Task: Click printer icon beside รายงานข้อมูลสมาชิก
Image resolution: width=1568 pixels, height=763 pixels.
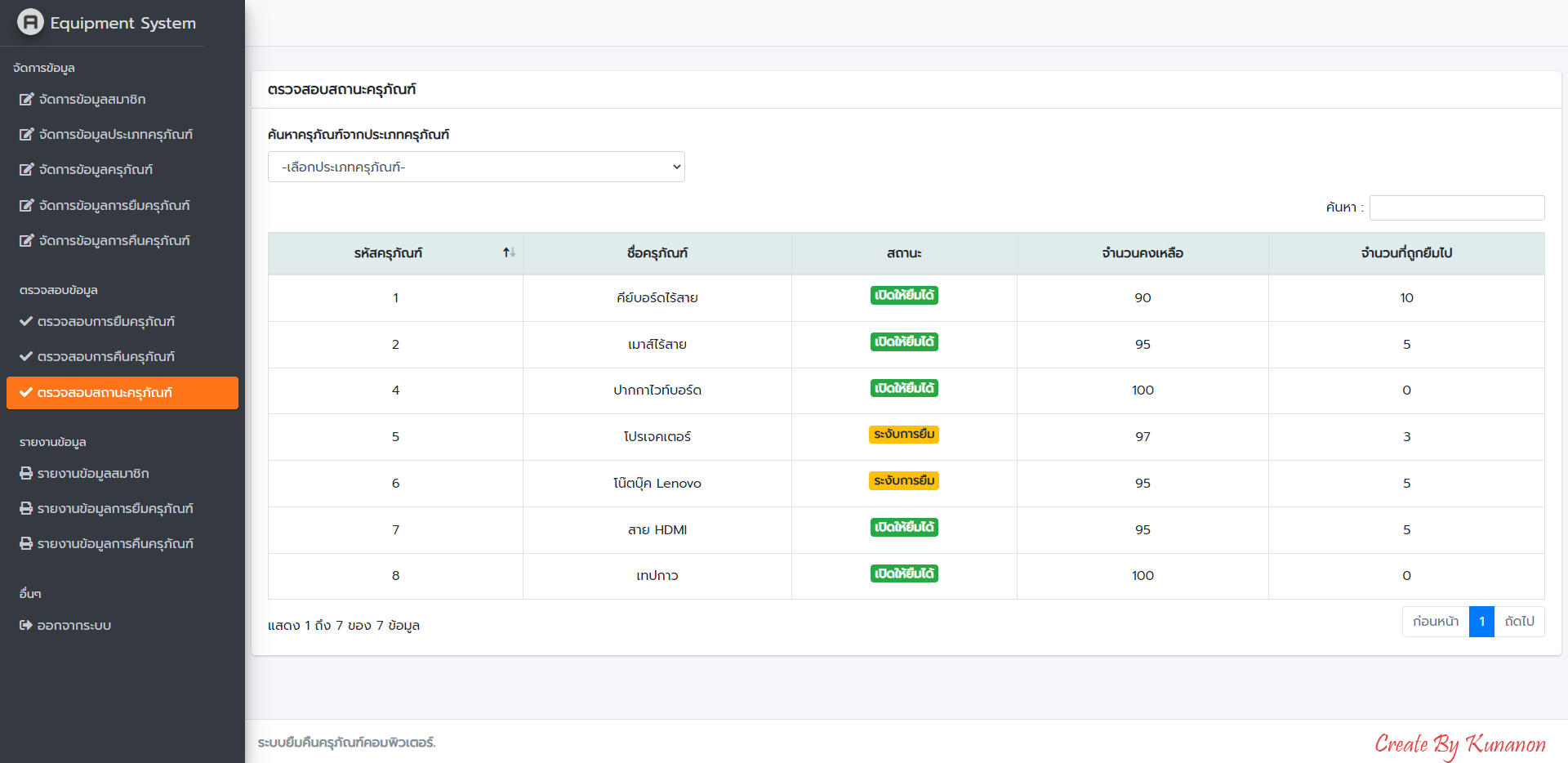Action: [x=26, y=474]
